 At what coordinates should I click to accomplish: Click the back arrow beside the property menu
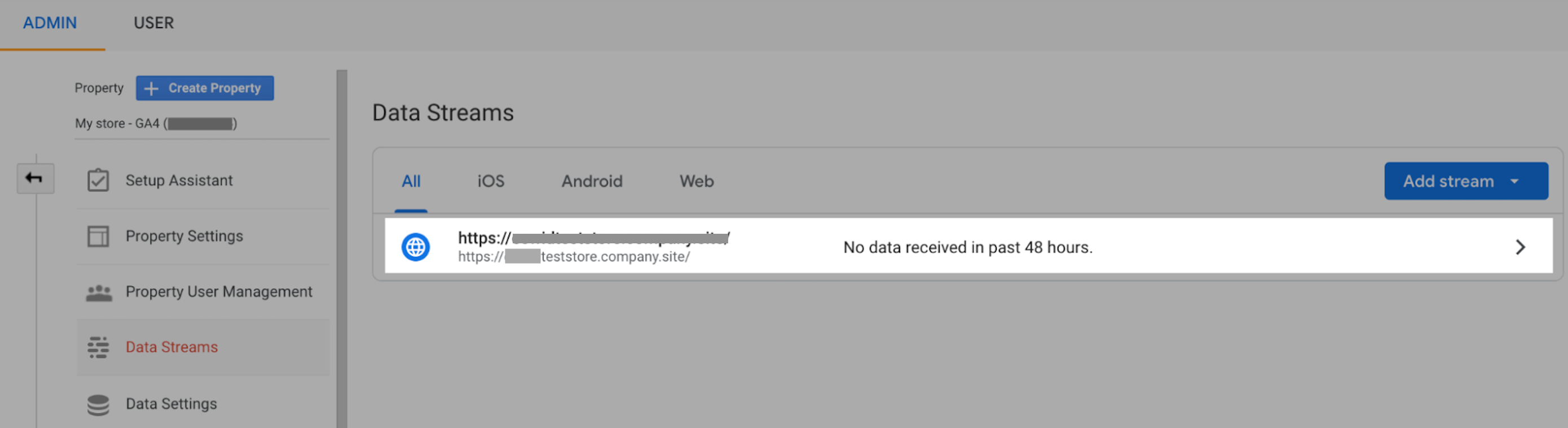click(35, 177)
